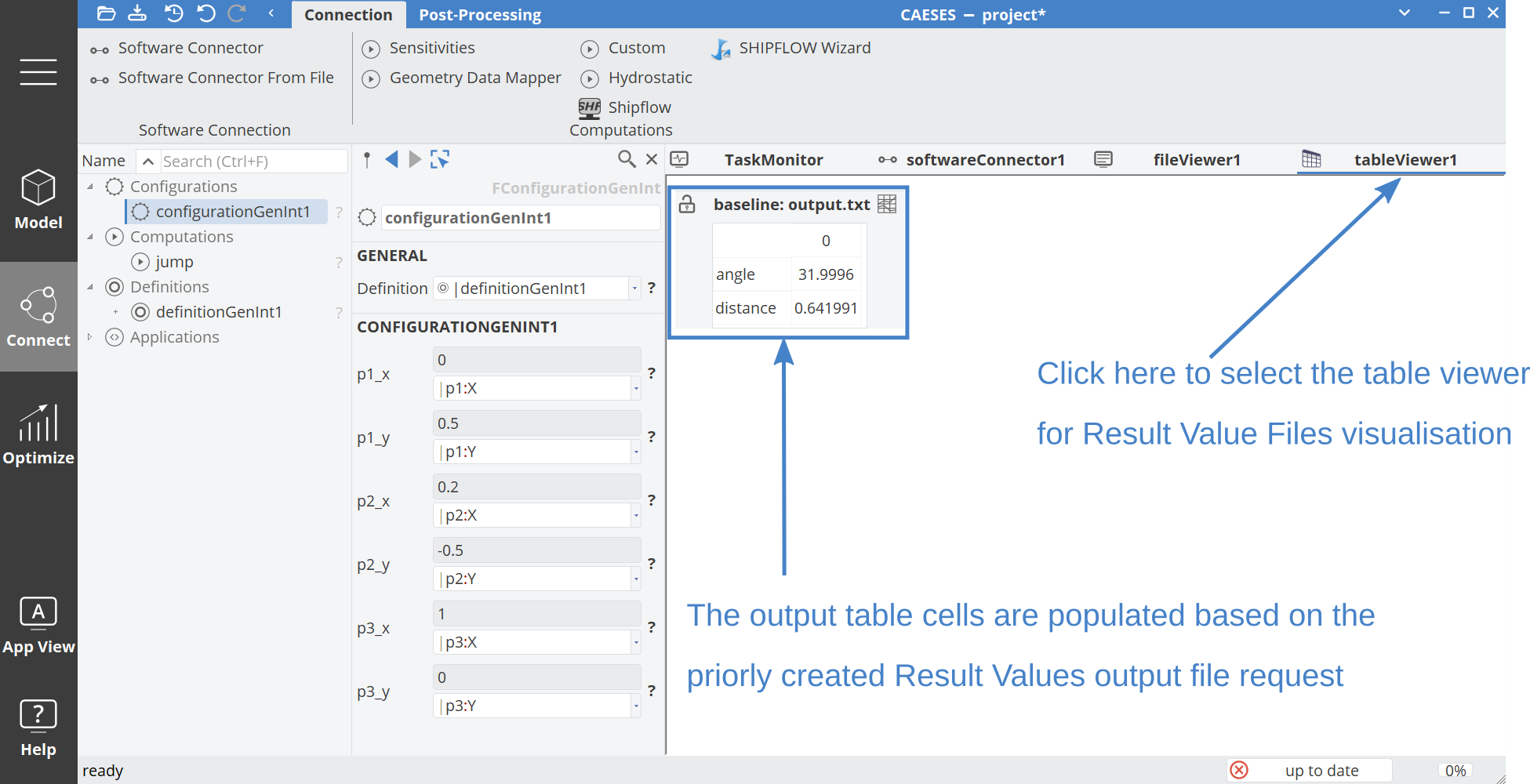1530x784 pixels.
Task: Open the App View workspace
Action: click(38, 625)
